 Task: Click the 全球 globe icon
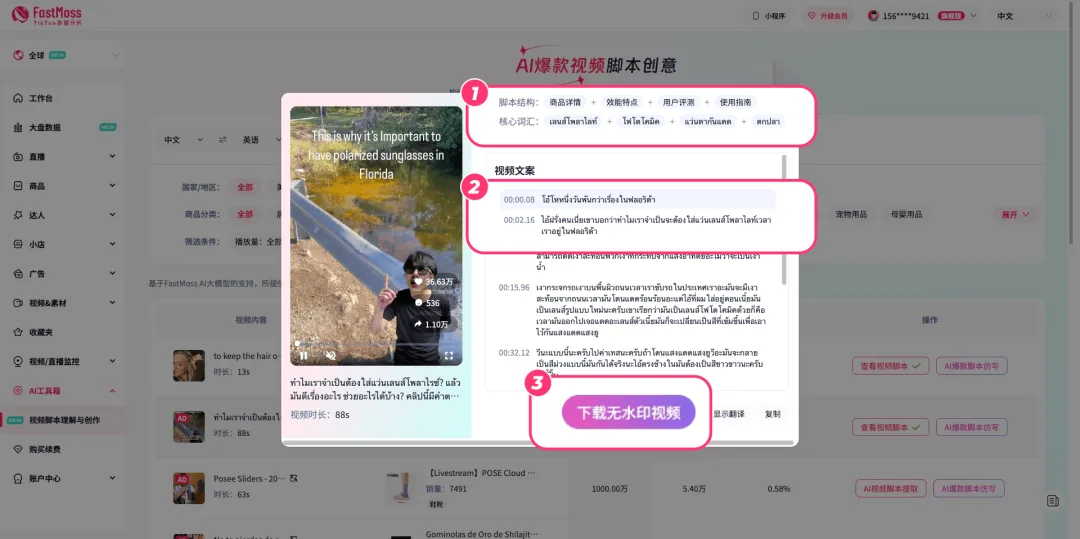(x=18, y=55)
